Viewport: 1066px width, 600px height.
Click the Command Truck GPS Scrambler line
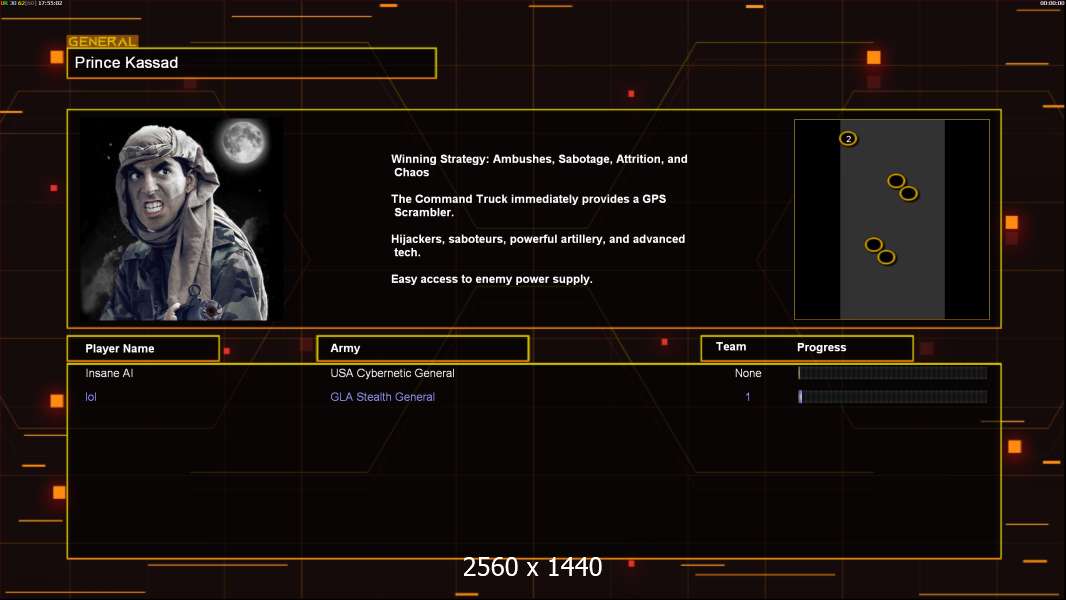click(x=528, y=205)
